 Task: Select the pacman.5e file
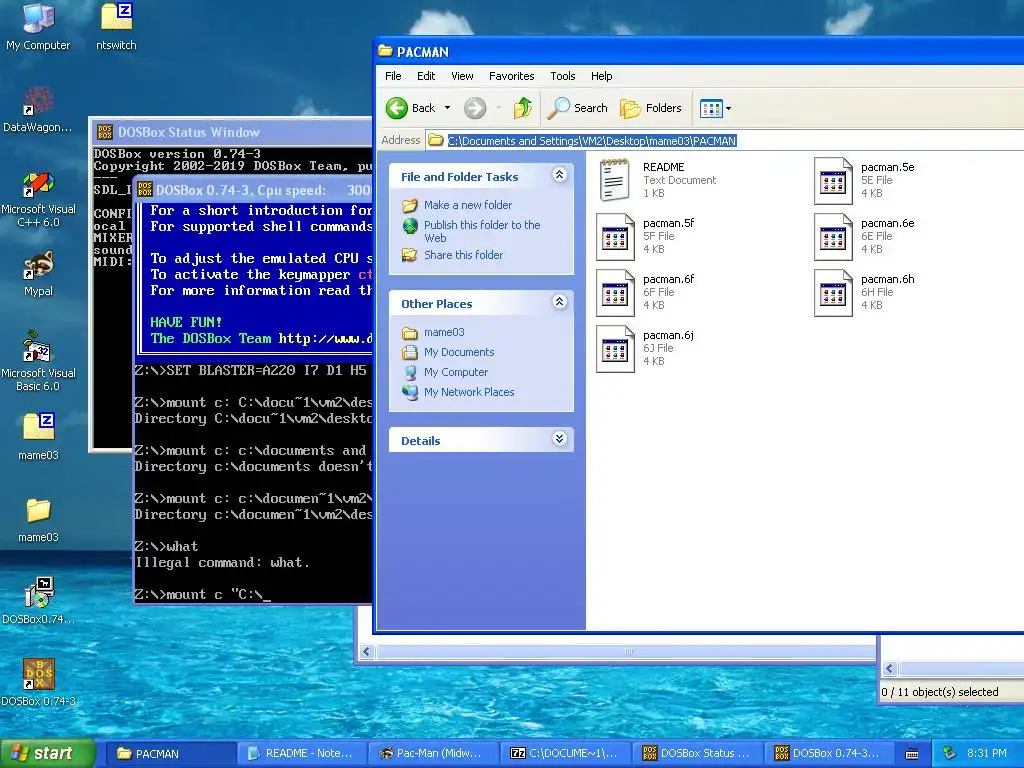(865, 180)
